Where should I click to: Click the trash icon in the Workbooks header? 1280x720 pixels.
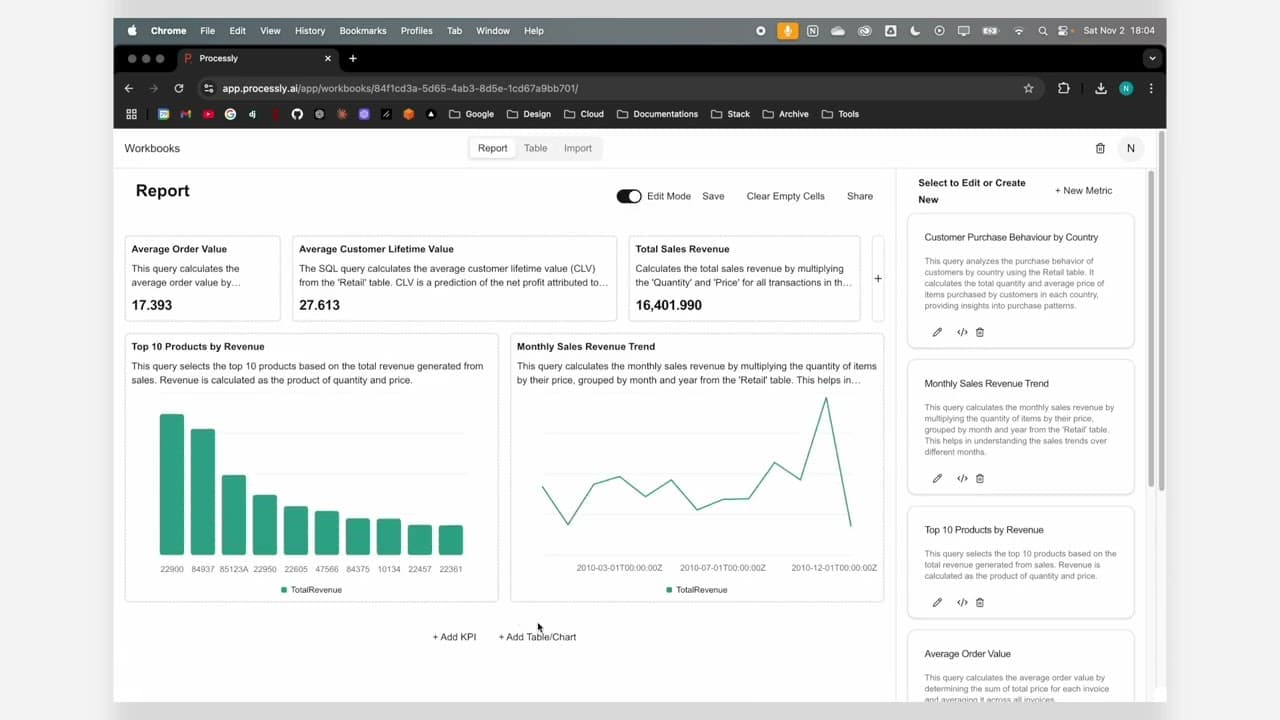click(1100, 148)
